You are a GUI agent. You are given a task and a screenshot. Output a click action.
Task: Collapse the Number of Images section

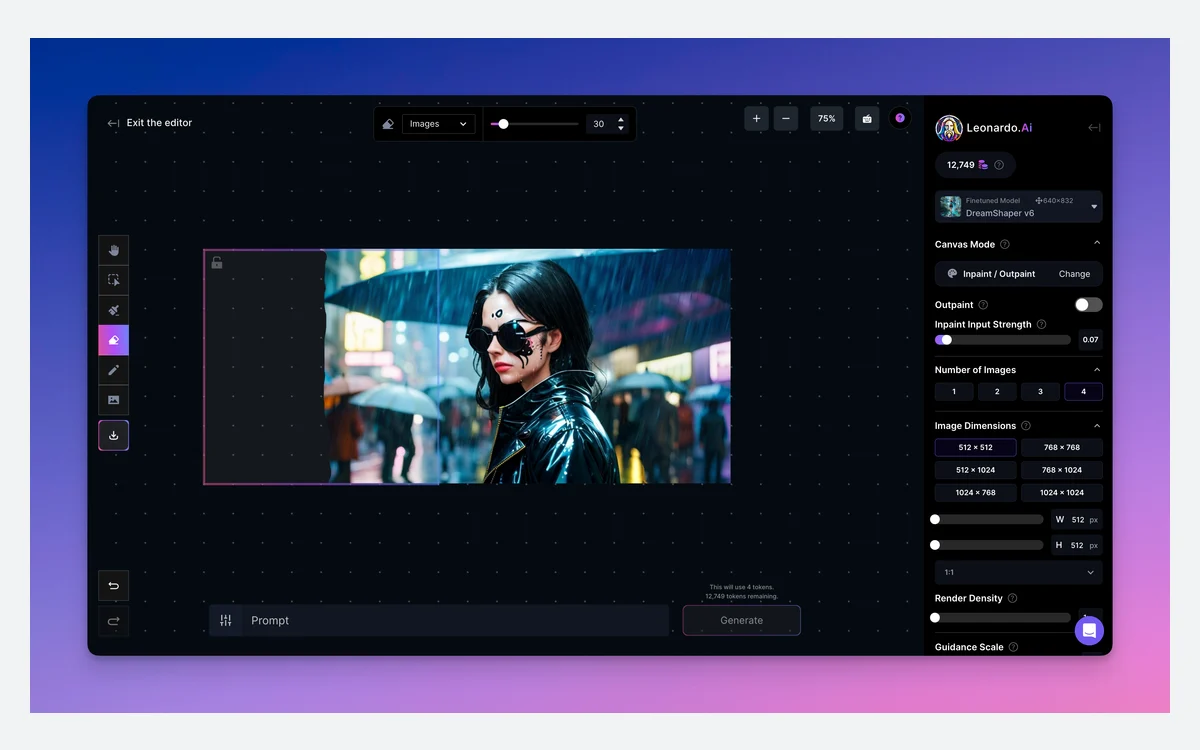click(1096, 369)
